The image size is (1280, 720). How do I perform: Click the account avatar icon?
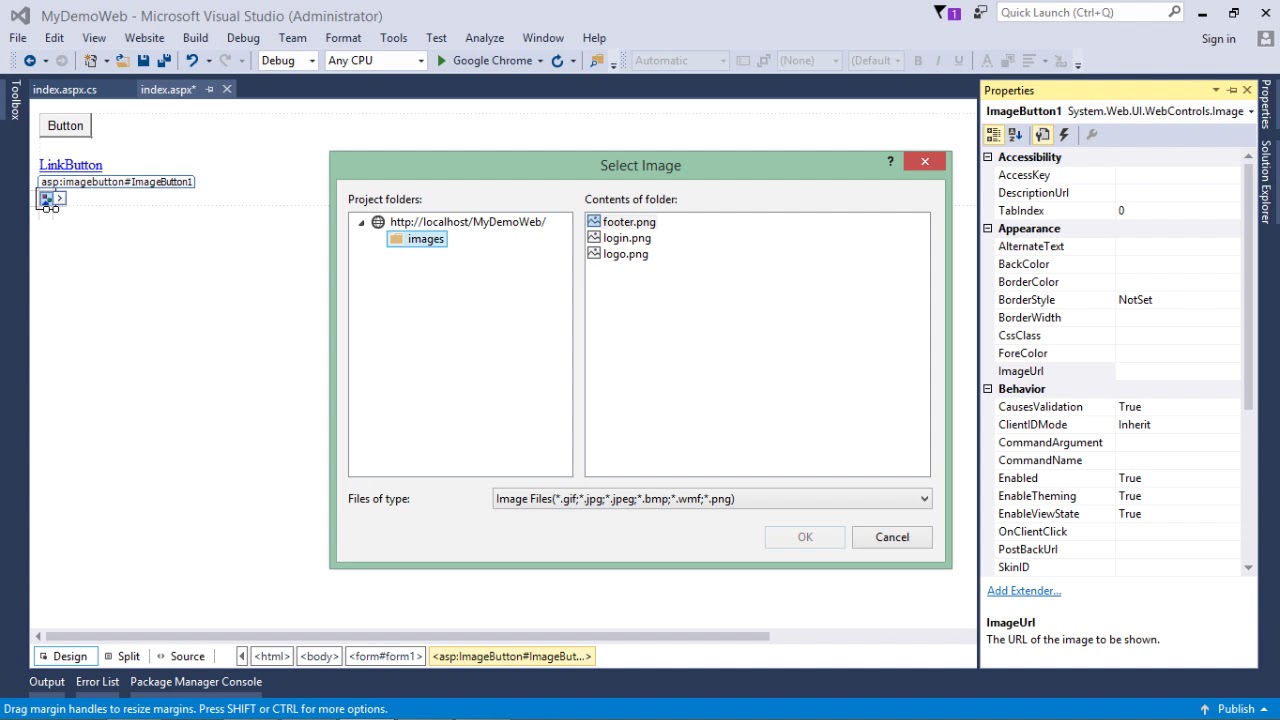pyautogui.click(x=1265, y=38)
